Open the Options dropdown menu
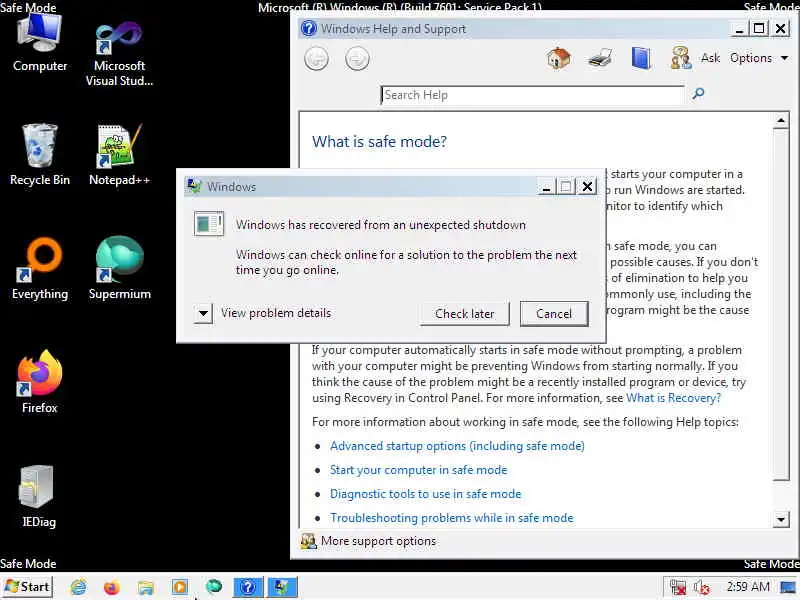800x600 pixels. coord(759,58)
